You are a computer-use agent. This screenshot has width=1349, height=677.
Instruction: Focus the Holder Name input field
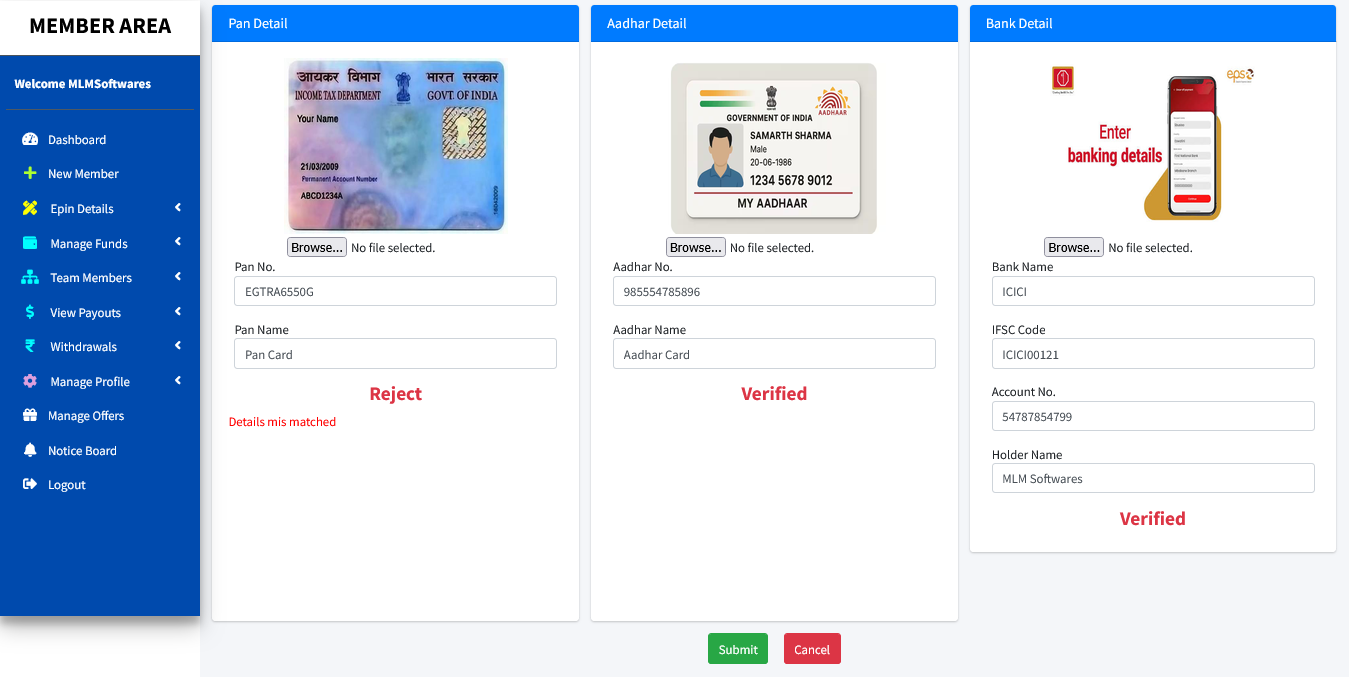tap(1153, 478)
